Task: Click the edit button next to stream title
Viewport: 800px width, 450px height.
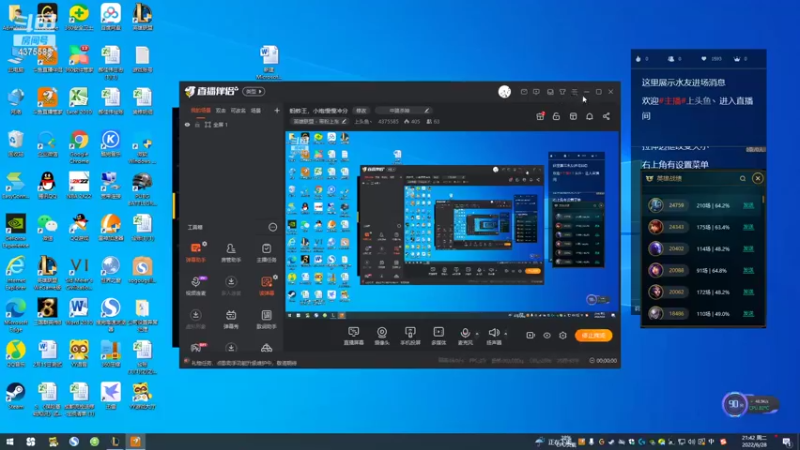Action: tap(361, 111)
